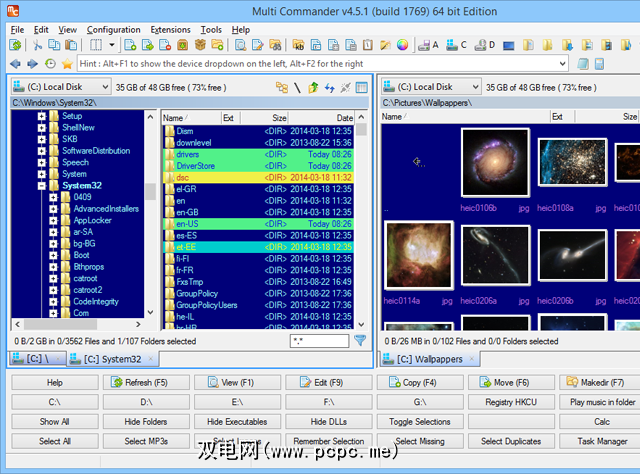Open the Extensions menu
Viewport: 640px width, 474px height.
coord(170,30)
